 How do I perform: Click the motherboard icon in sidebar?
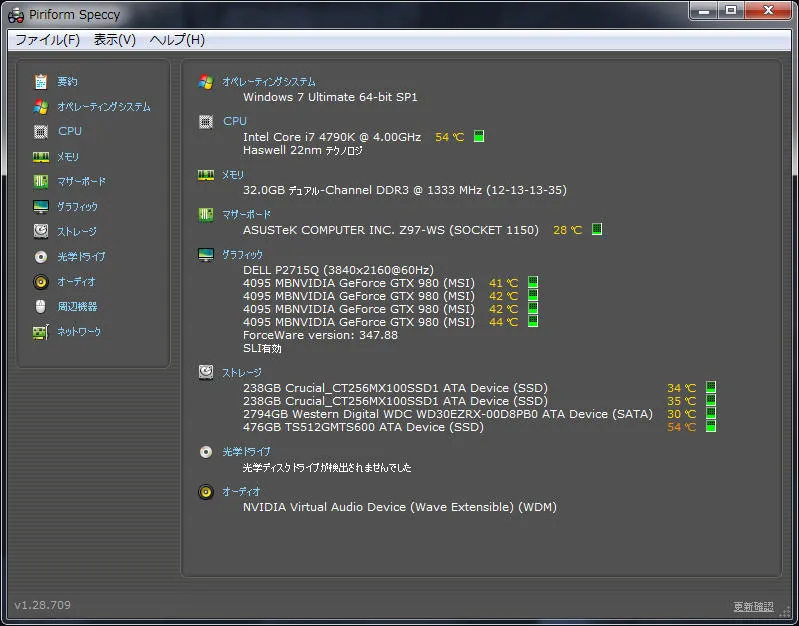pos(40,181)
